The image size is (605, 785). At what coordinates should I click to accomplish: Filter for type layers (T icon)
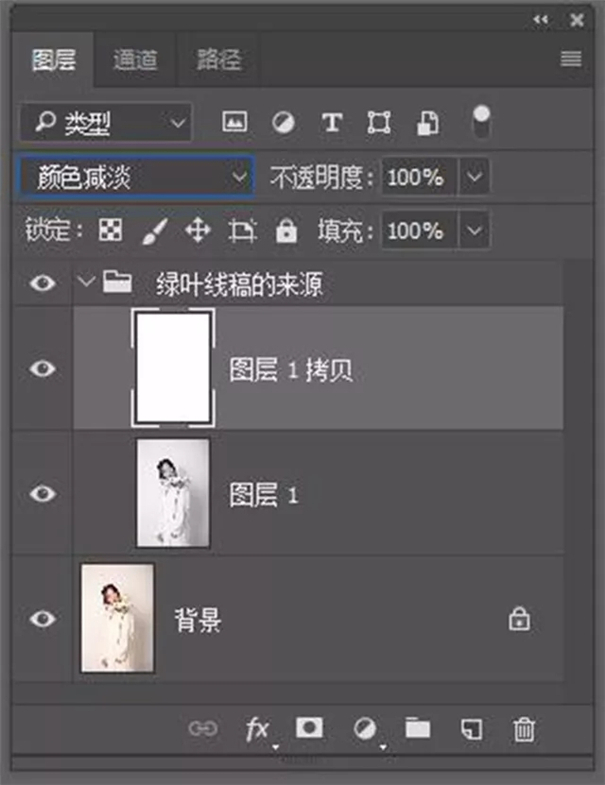(x=332, y=122)
